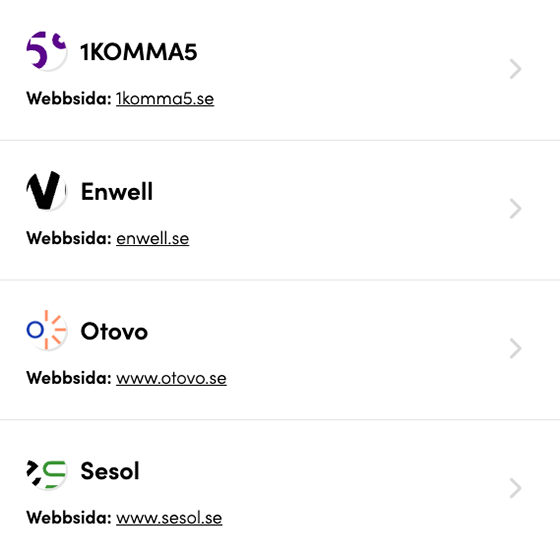
Task: Open the Sesol row arrow
Action: pos(515,488)
